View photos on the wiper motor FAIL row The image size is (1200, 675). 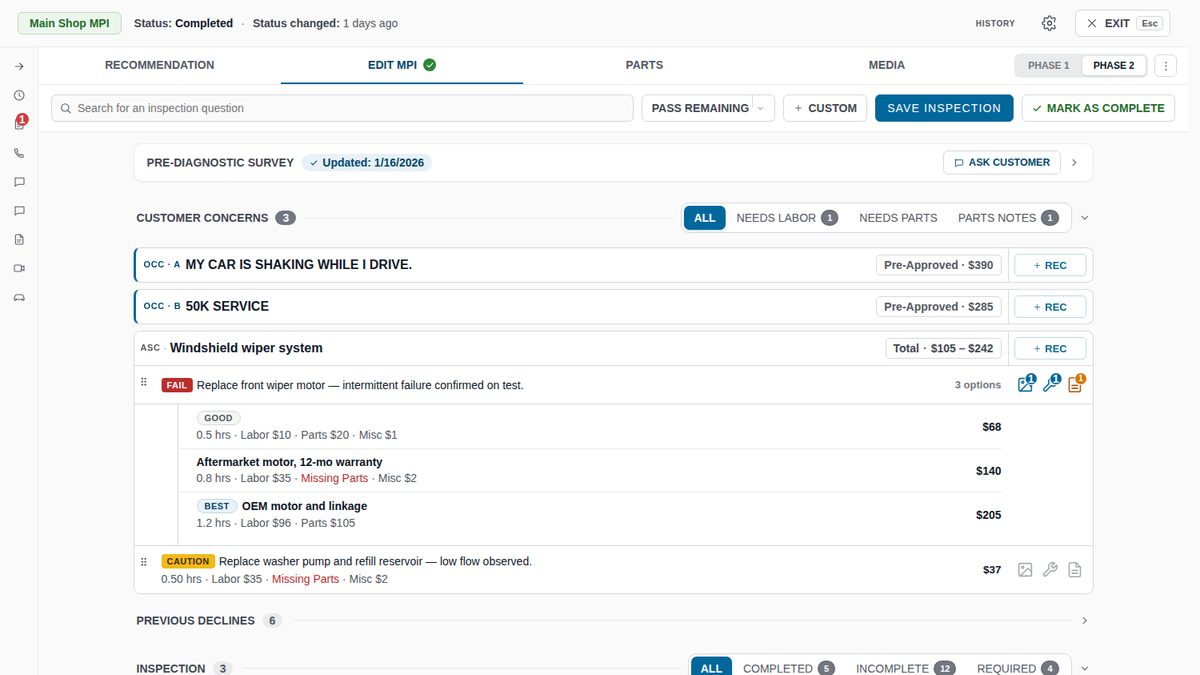coord(1025,384)
